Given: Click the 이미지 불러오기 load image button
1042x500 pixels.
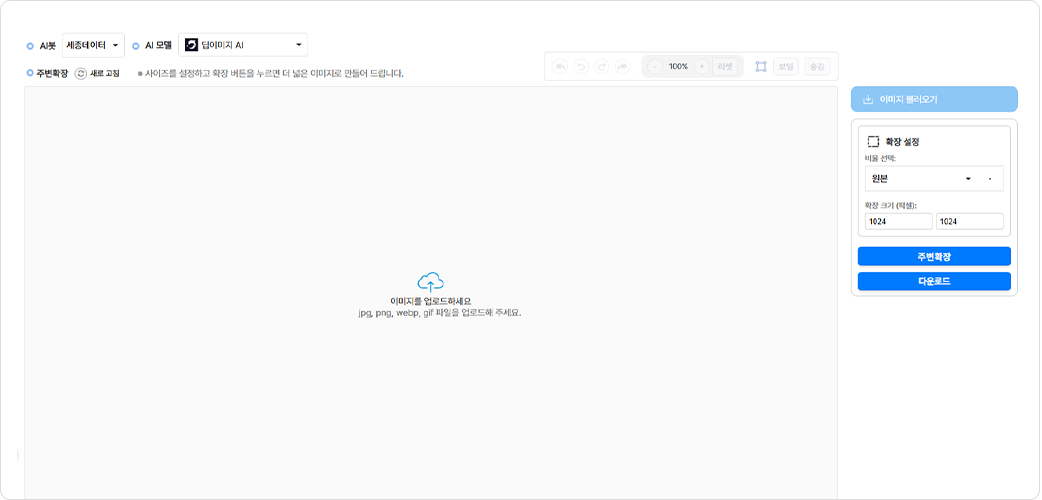Looking at the screenshot, I should coord(934,99).
